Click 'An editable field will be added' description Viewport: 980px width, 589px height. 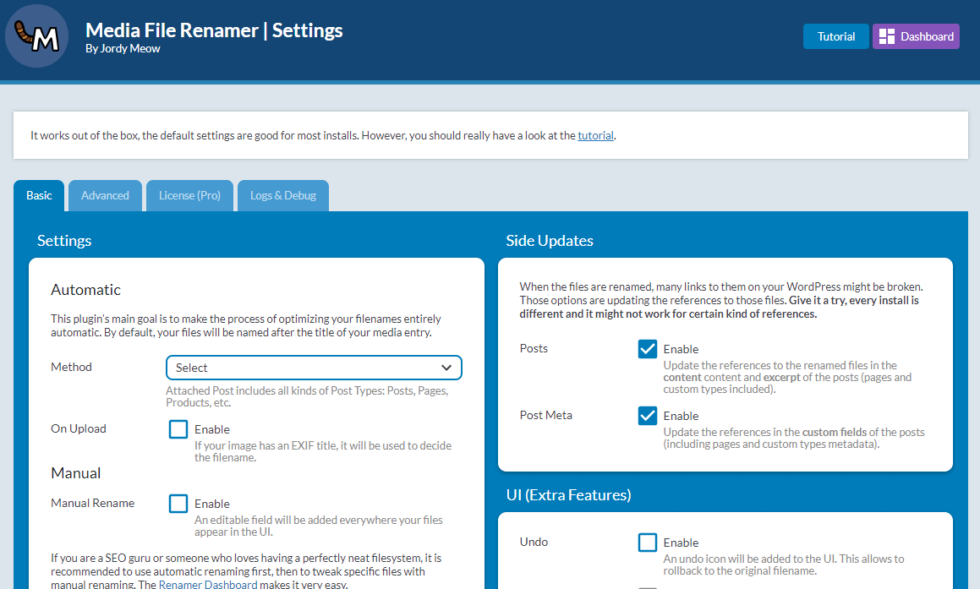click(x=318, y=526)
